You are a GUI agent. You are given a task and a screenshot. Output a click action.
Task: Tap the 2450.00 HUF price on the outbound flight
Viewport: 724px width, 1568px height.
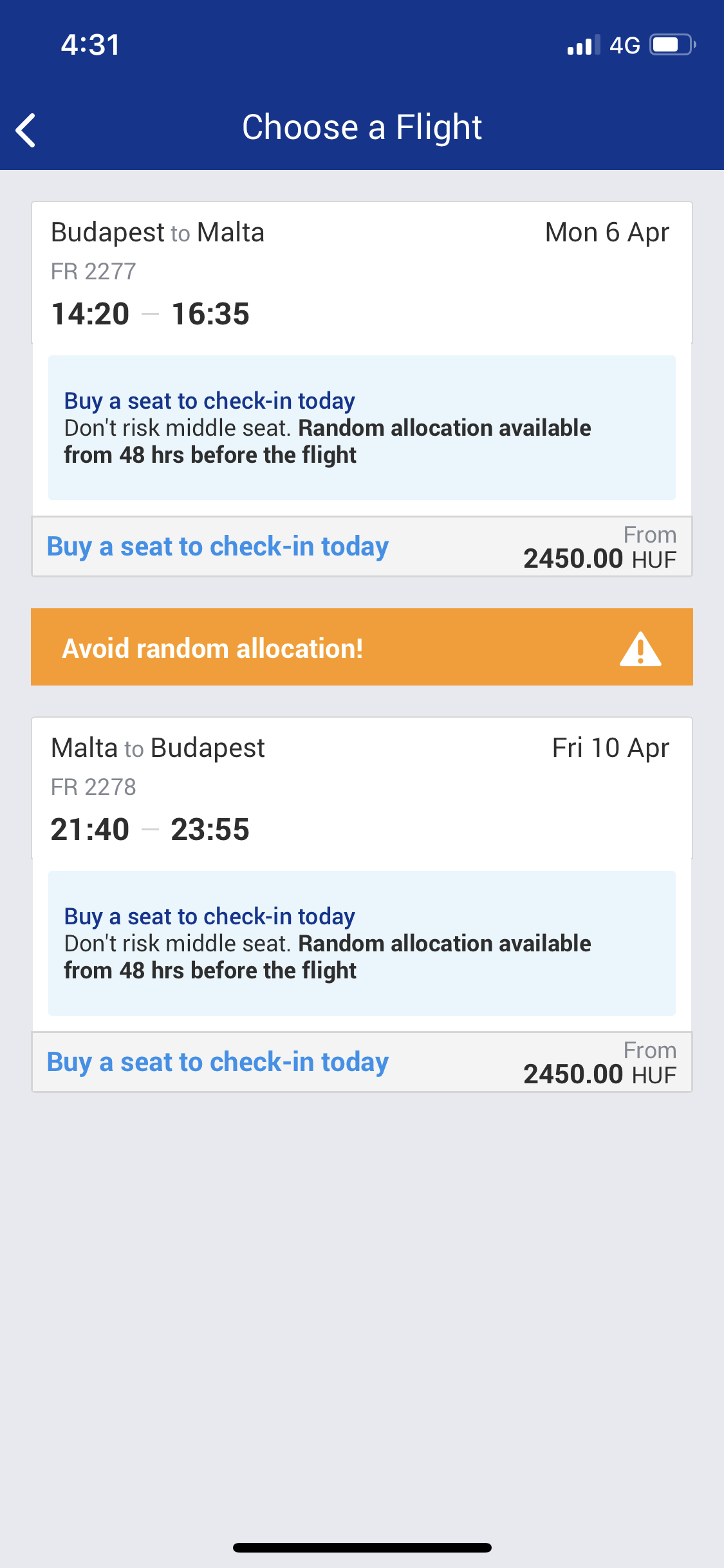pyautogui.click(x=600, y=559)
